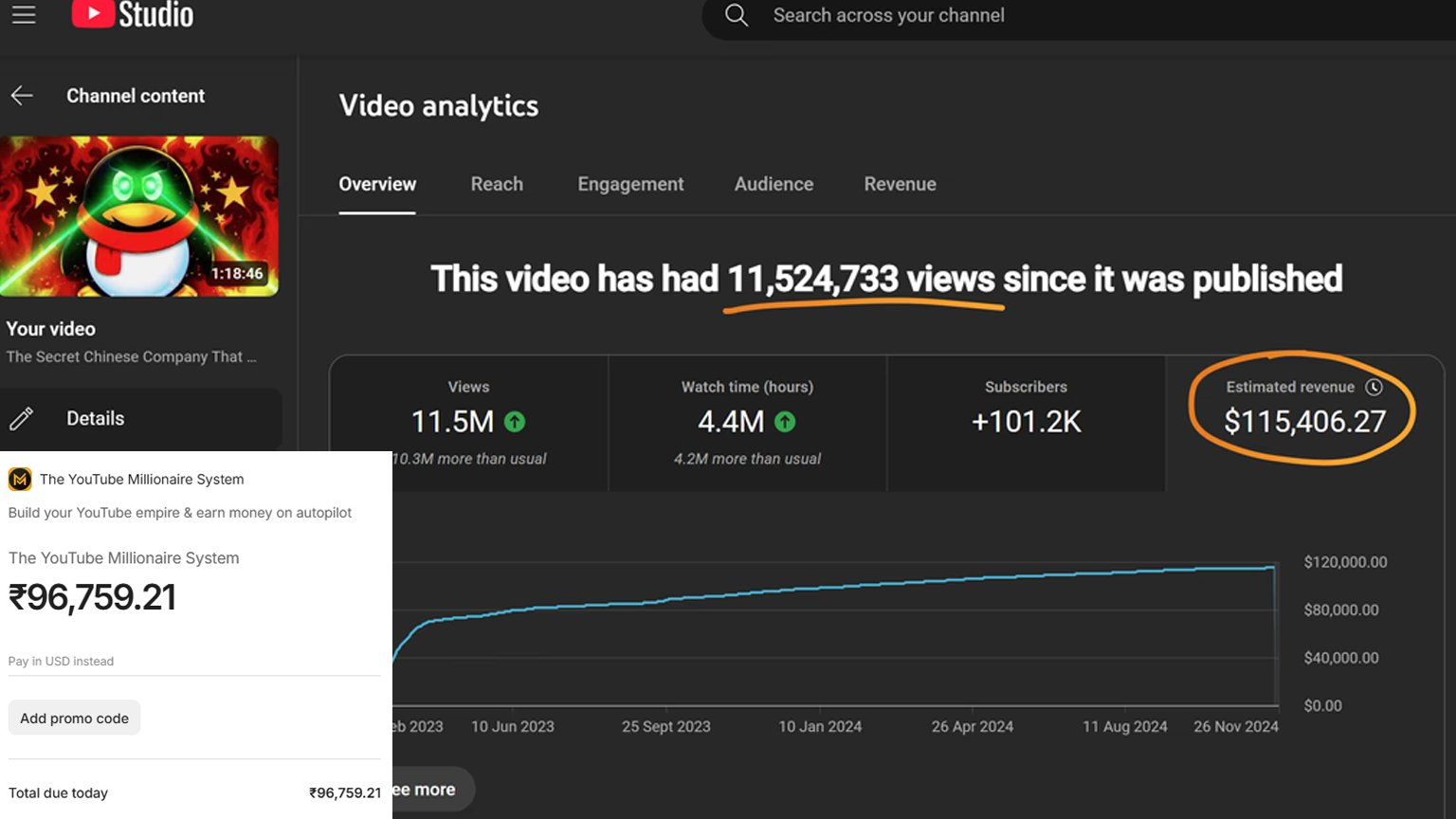Select the Watch time (hours) card
Screen dimensions: 1456x819
747,423
